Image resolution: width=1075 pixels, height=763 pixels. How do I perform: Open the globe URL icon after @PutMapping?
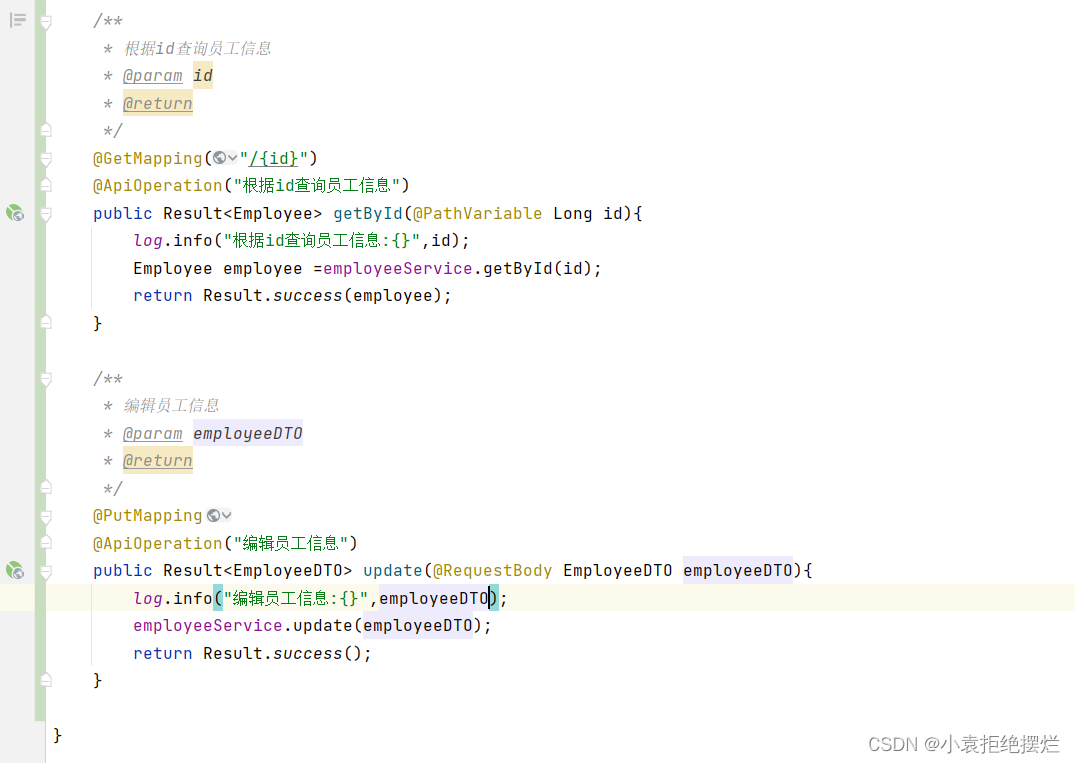tap(214, 515)
